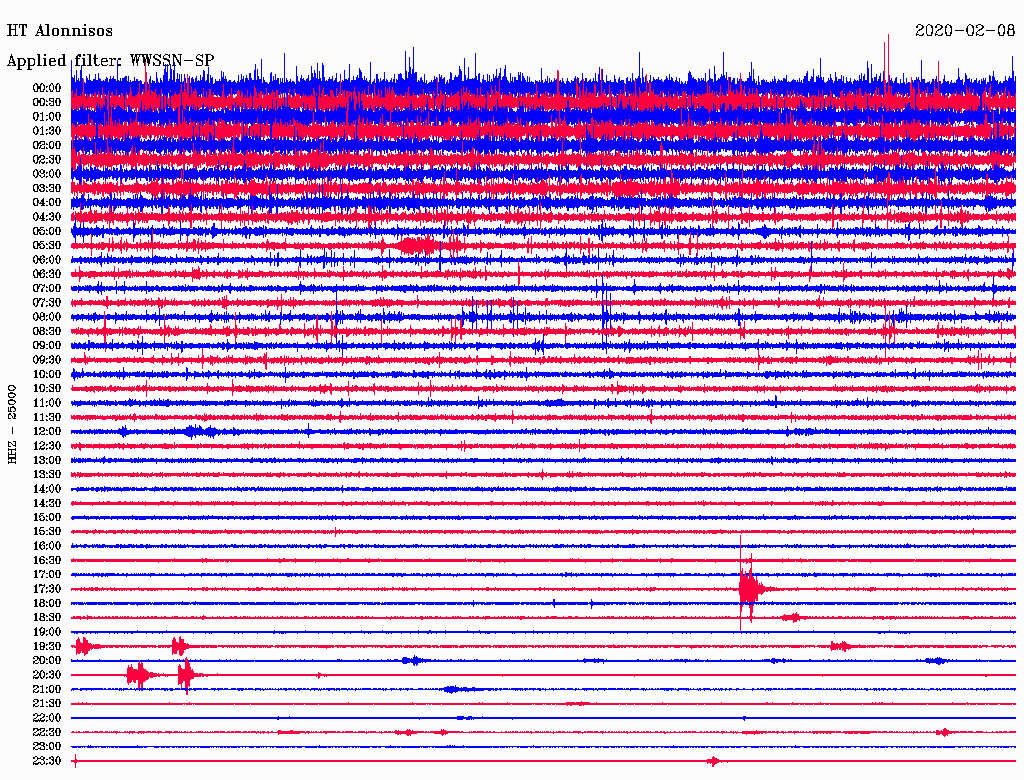Select the 06:00 time row label
Screen dimensions: 1024x780
(47, 260)
